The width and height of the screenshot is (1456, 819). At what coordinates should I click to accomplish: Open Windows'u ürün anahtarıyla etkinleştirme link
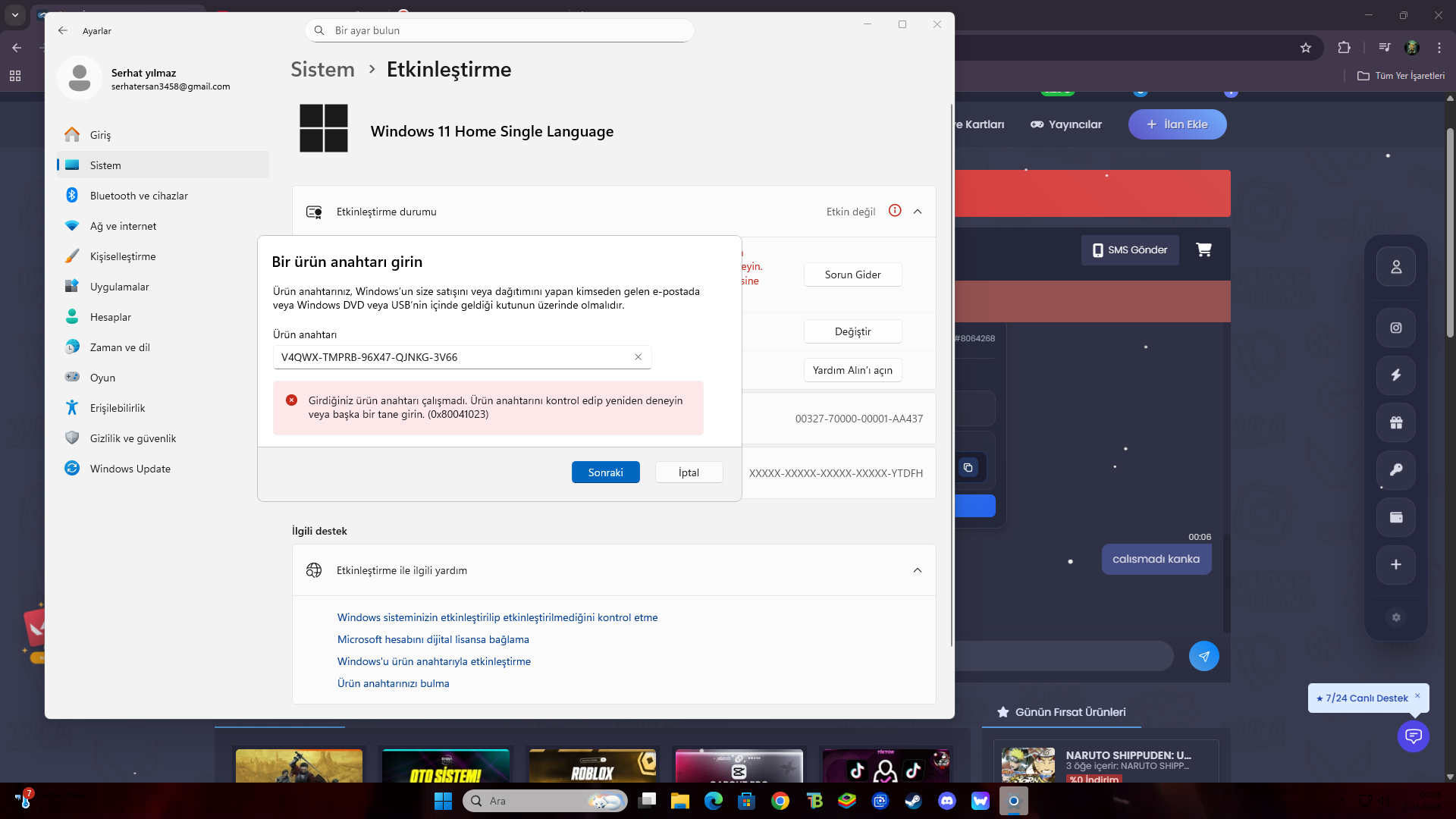pos(434,661)
